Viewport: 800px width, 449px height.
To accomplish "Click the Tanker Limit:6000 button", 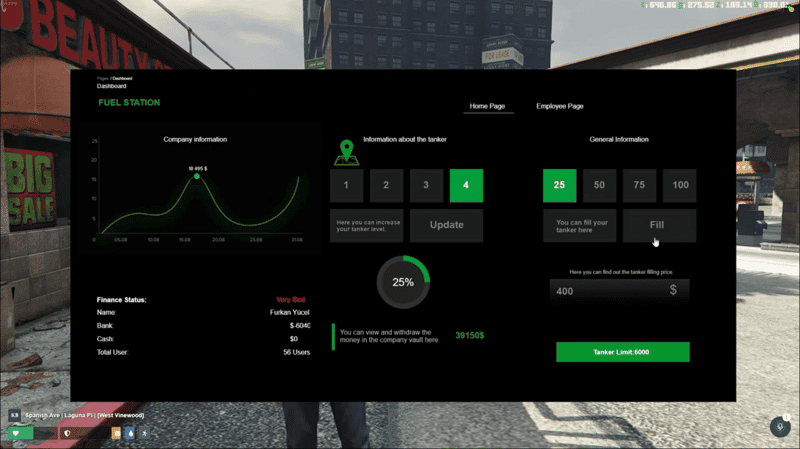I will [x=622, y=352].
